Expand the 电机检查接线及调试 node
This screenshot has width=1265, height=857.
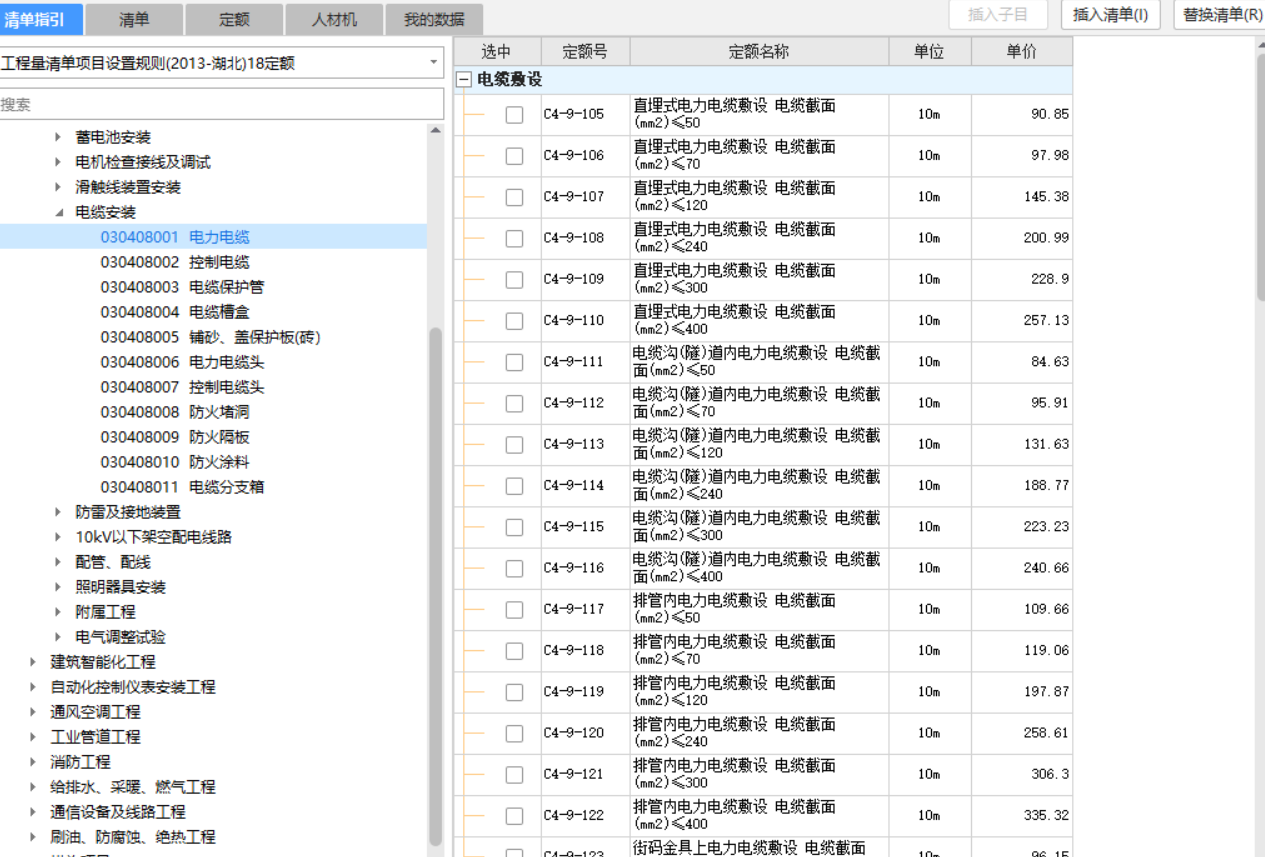(x=58, y=163)
